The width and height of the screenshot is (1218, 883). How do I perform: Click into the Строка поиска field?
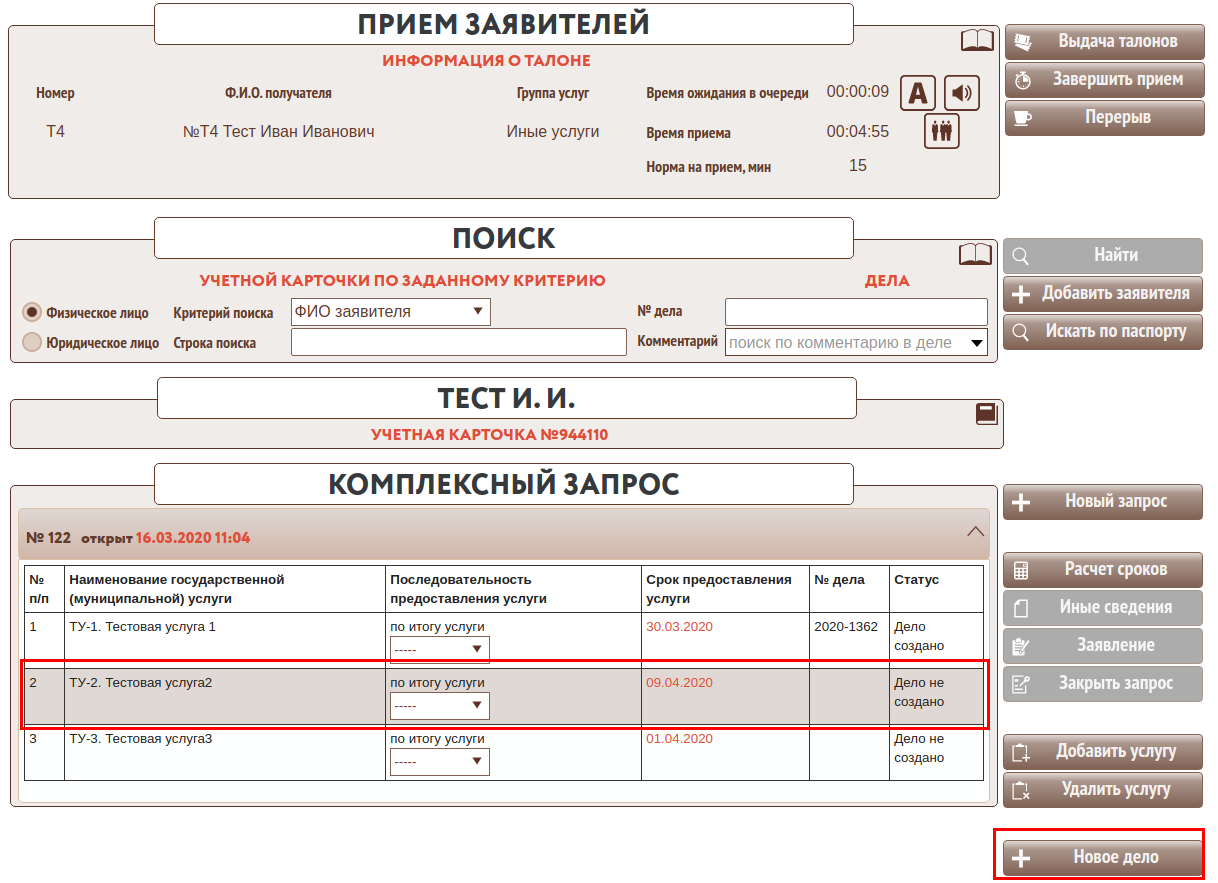click(x=458, y=342)
